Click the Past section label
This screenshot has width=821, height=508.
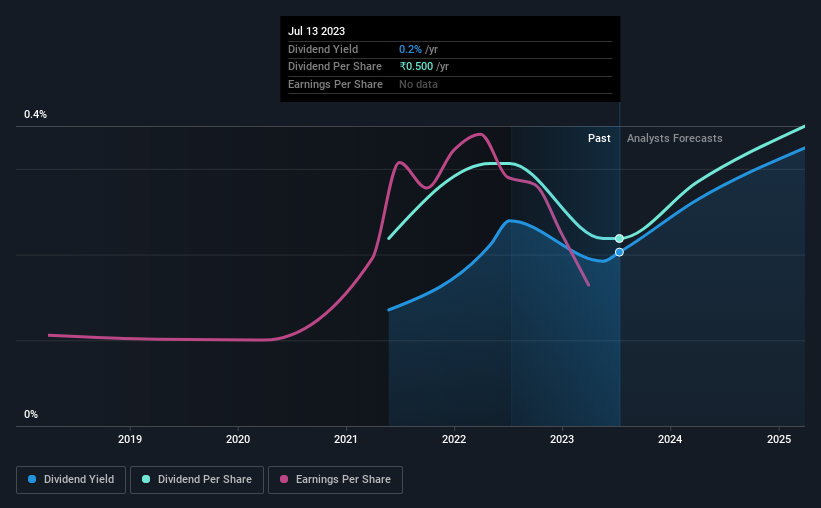(599, 138)
